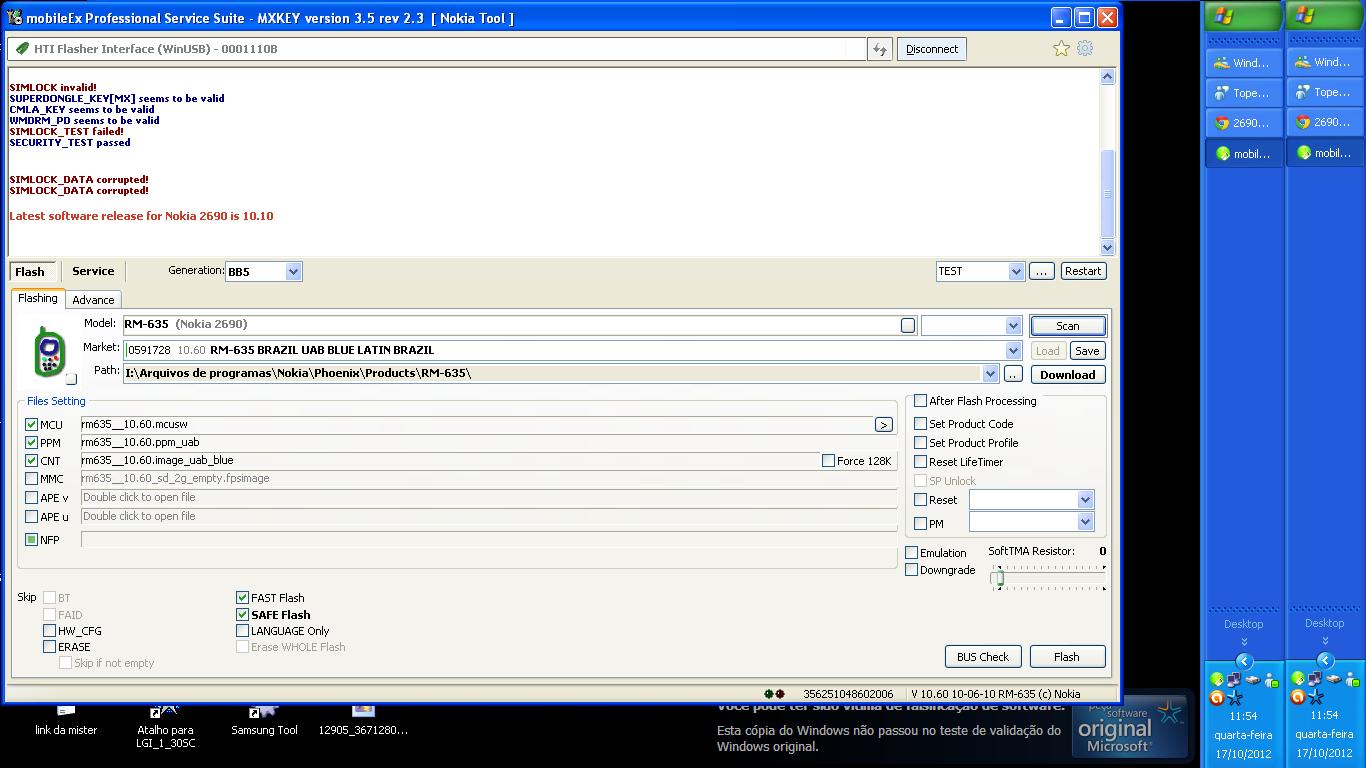This screenshot has height=768, width=1366.
Task: Open settings via the gear icon
Action: (1085, 48)
